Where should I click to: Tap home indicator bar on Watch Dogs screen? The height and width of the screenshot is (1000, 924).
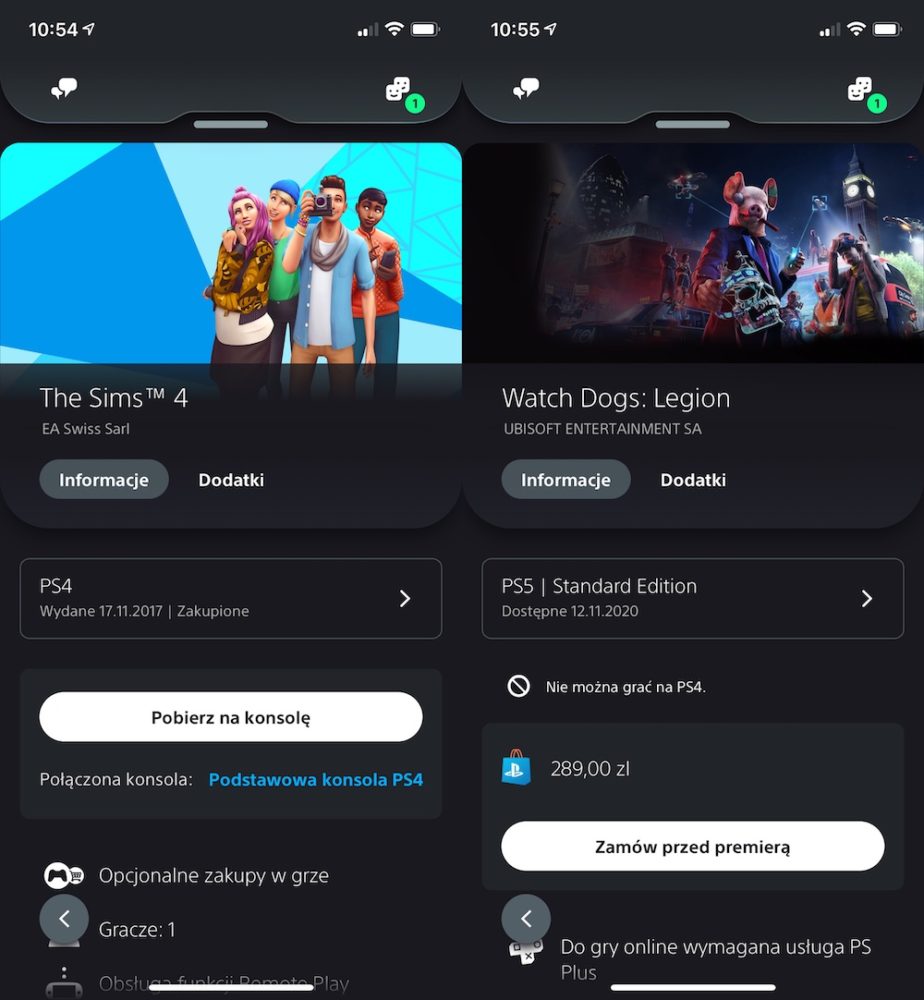[693, 987]
